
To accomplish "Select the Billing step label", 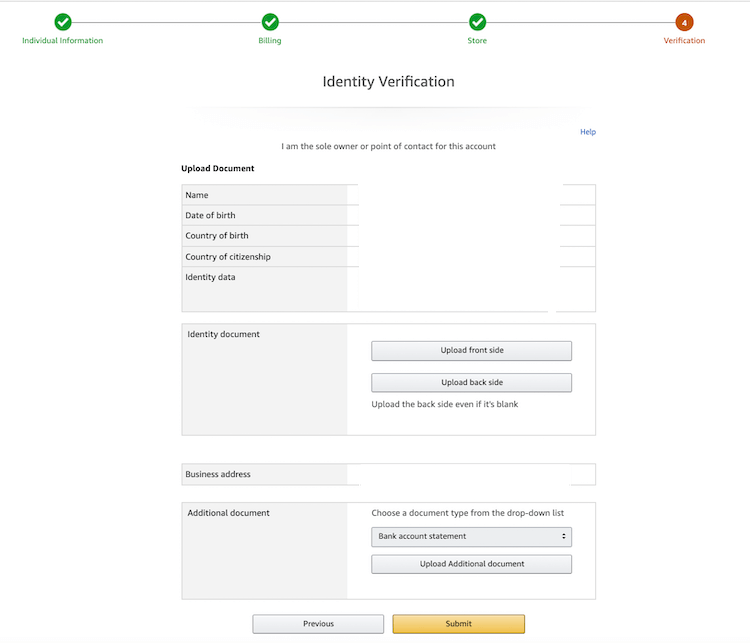I will click(270, 41).
